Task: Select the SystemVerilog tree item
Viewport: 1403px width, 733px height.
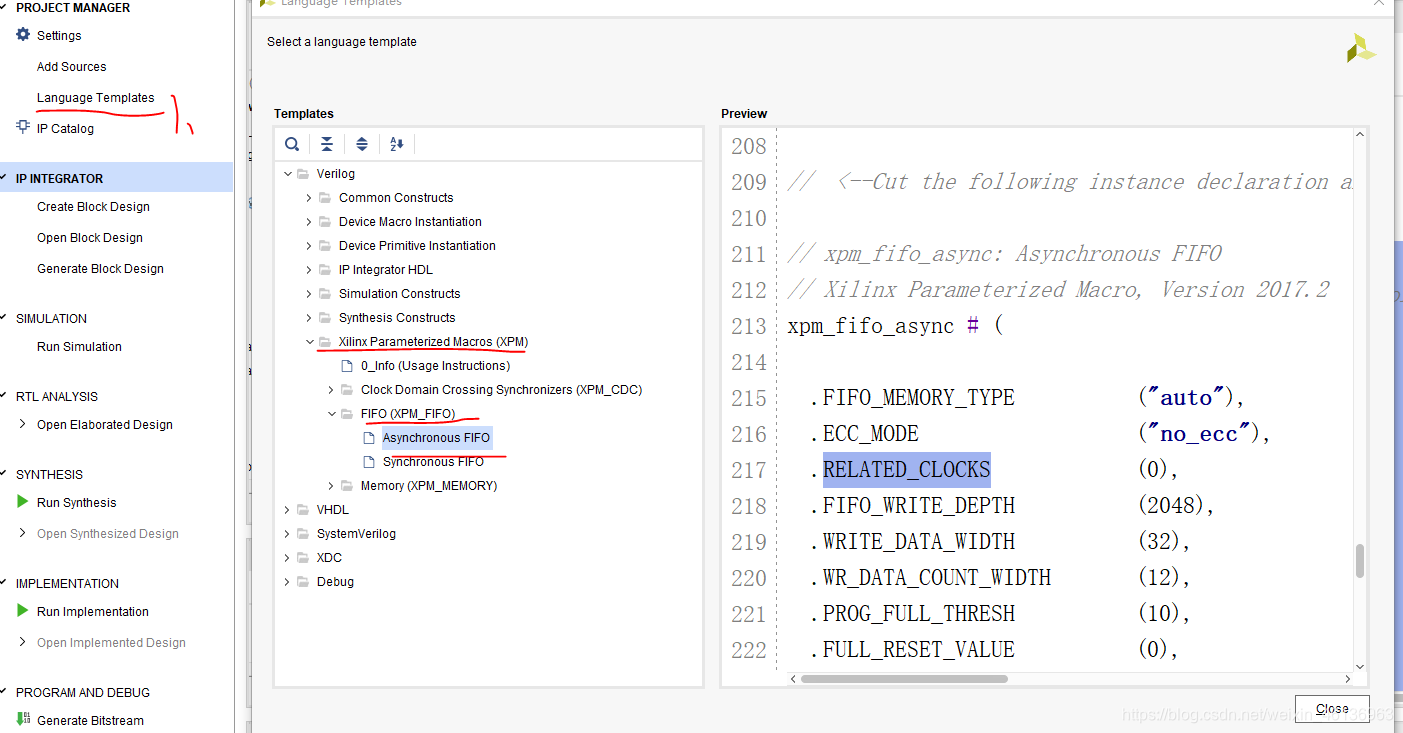Action: pyautogui.click(x=356, y=534)
